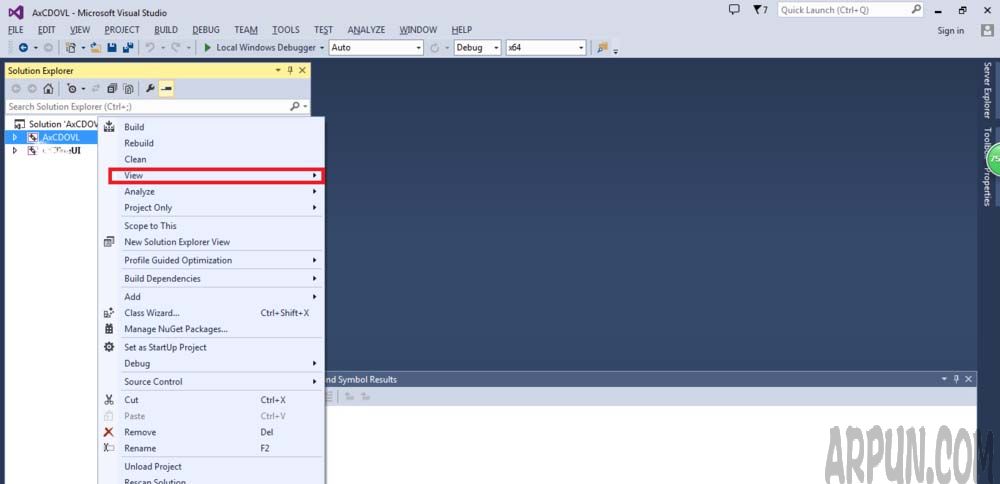Open the Profile Guided Optimization submenu
Viewport: 1000px width, 484px height.
tap(212, 260)
